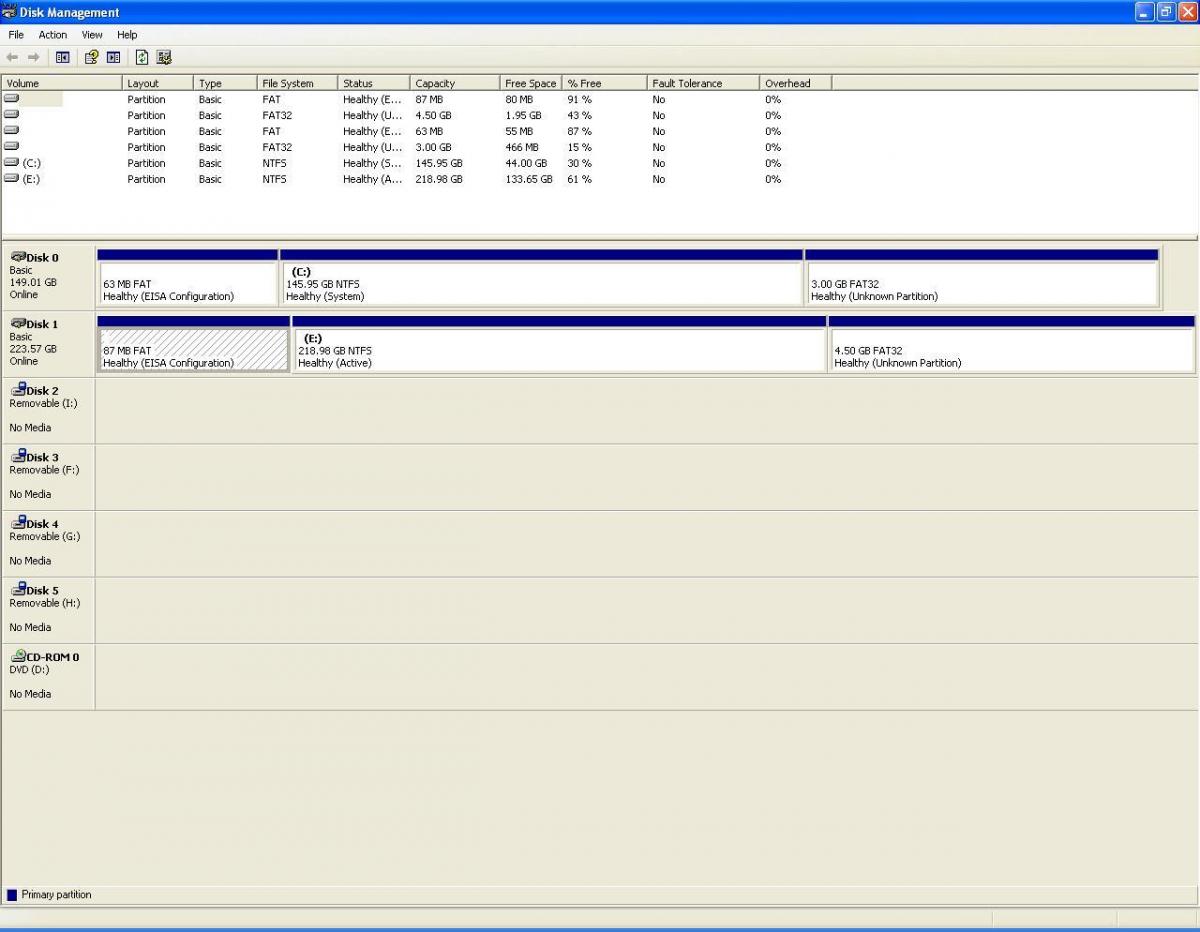1200x932 pixels.
Task: Open Help via the toolbar question-mark icon
Action: click(91, 57)
